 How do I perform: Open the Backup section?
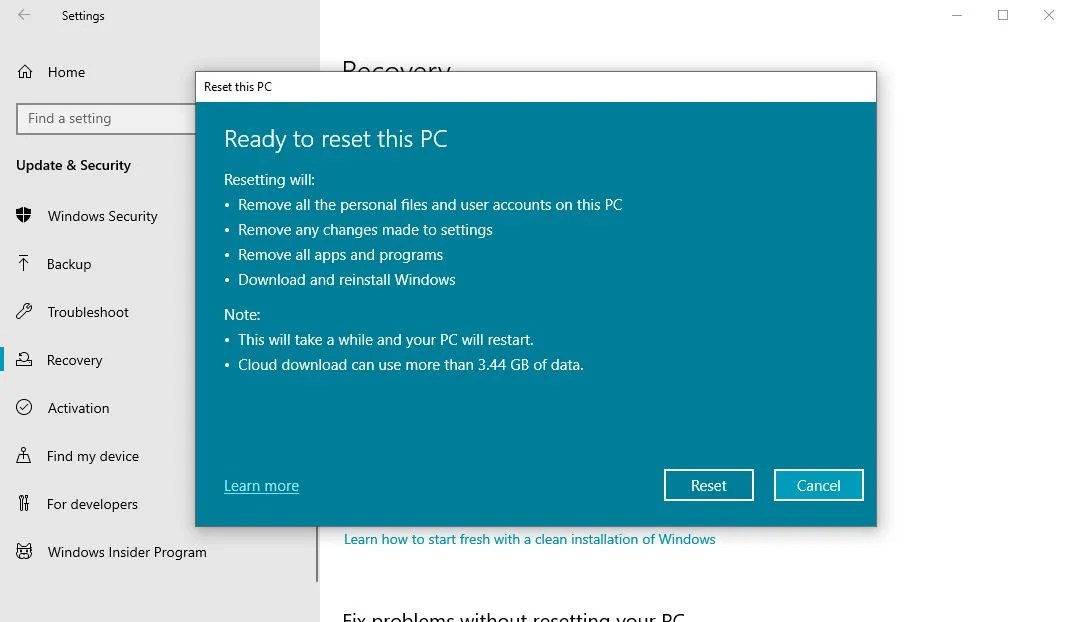coord(69,264)
